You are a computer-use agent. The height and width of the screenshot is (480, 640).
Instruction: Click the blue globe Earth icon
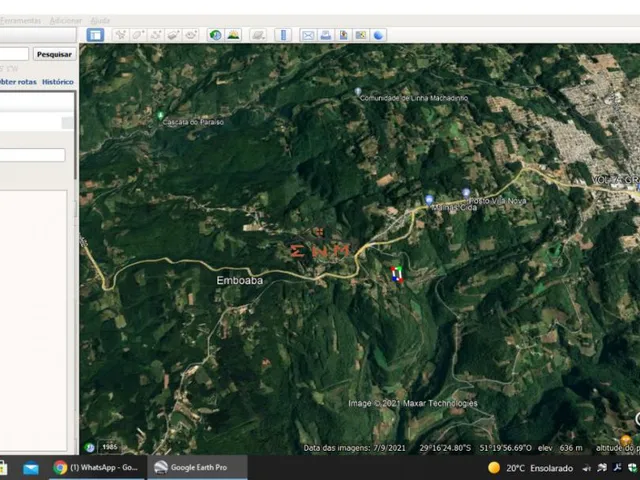coord(378,36)
